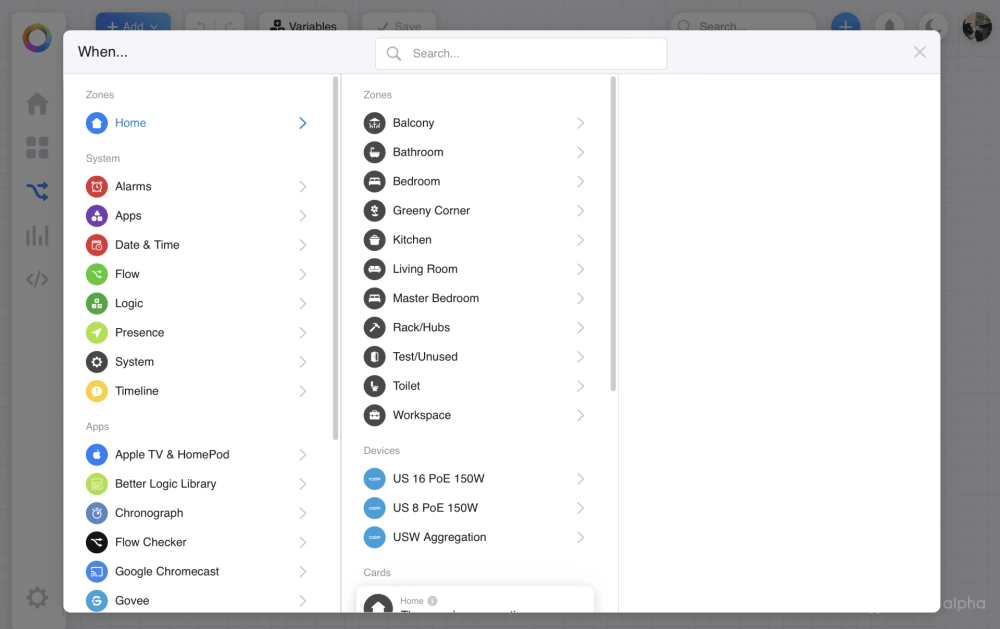
Task: Click the Flow Checker app icon
Action: point(97,542)
